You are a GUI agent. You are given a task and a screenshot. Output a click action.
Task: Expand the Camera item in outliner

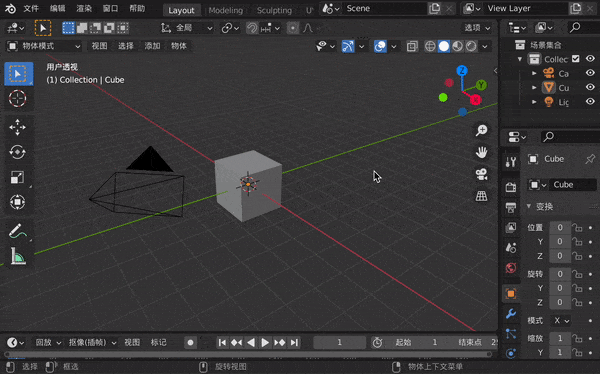click(534, 73)
